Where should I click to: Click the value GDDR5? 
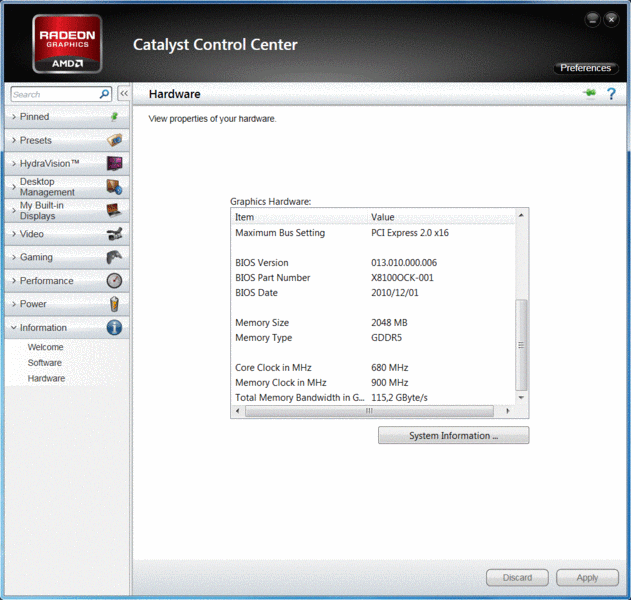pyautogui.click(x=386, y=337)
